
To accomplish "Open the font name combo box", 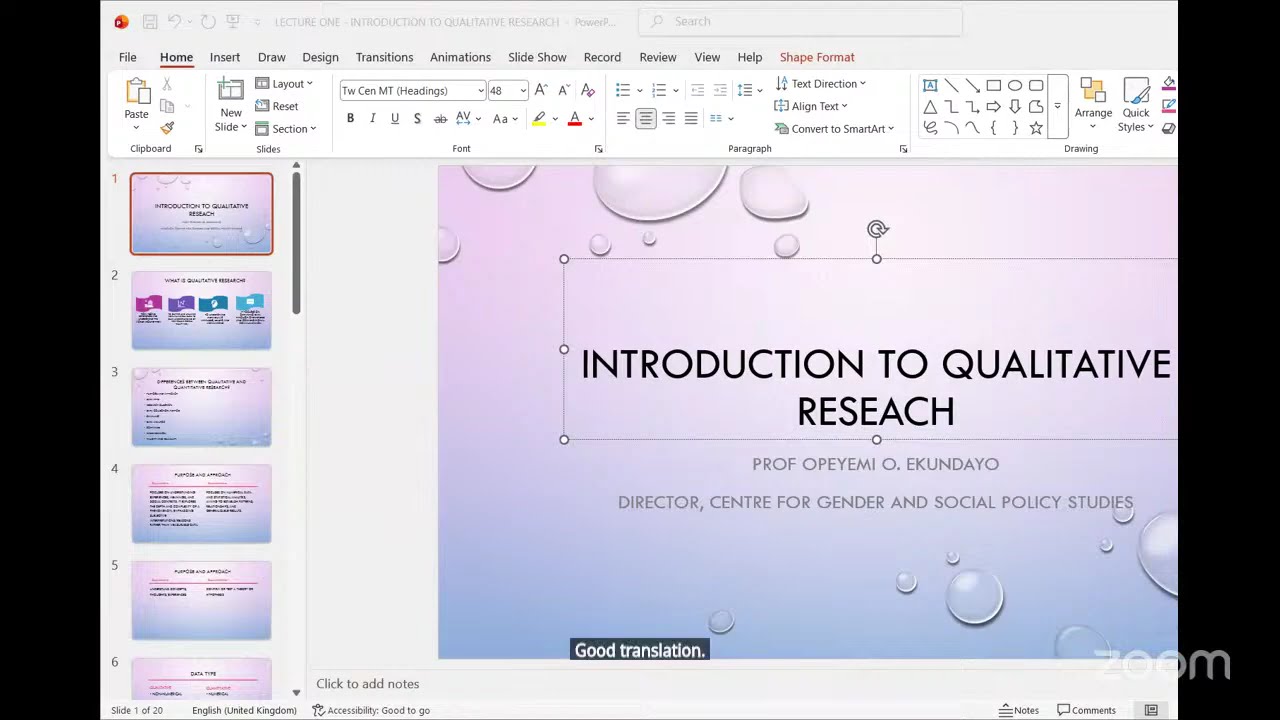I will (x=412, y=91).
